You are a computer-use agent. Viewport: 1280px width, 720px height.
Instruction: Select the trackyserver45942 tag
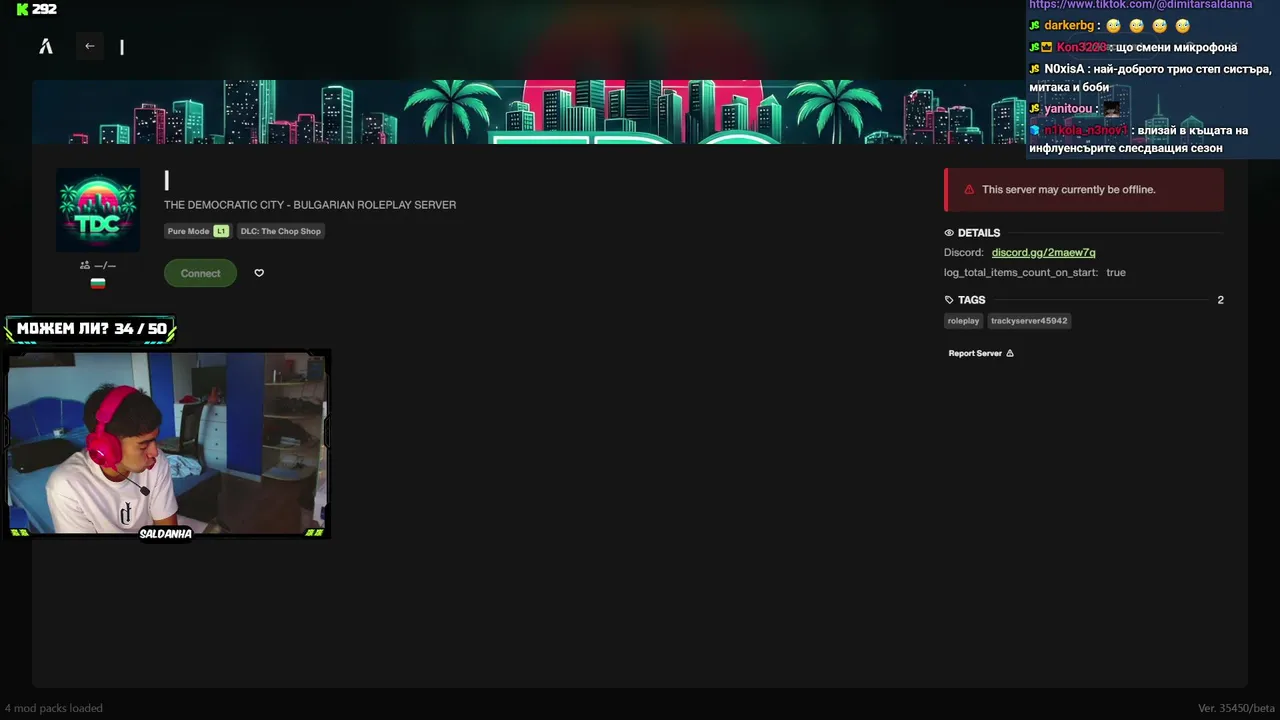[1029, 321]
